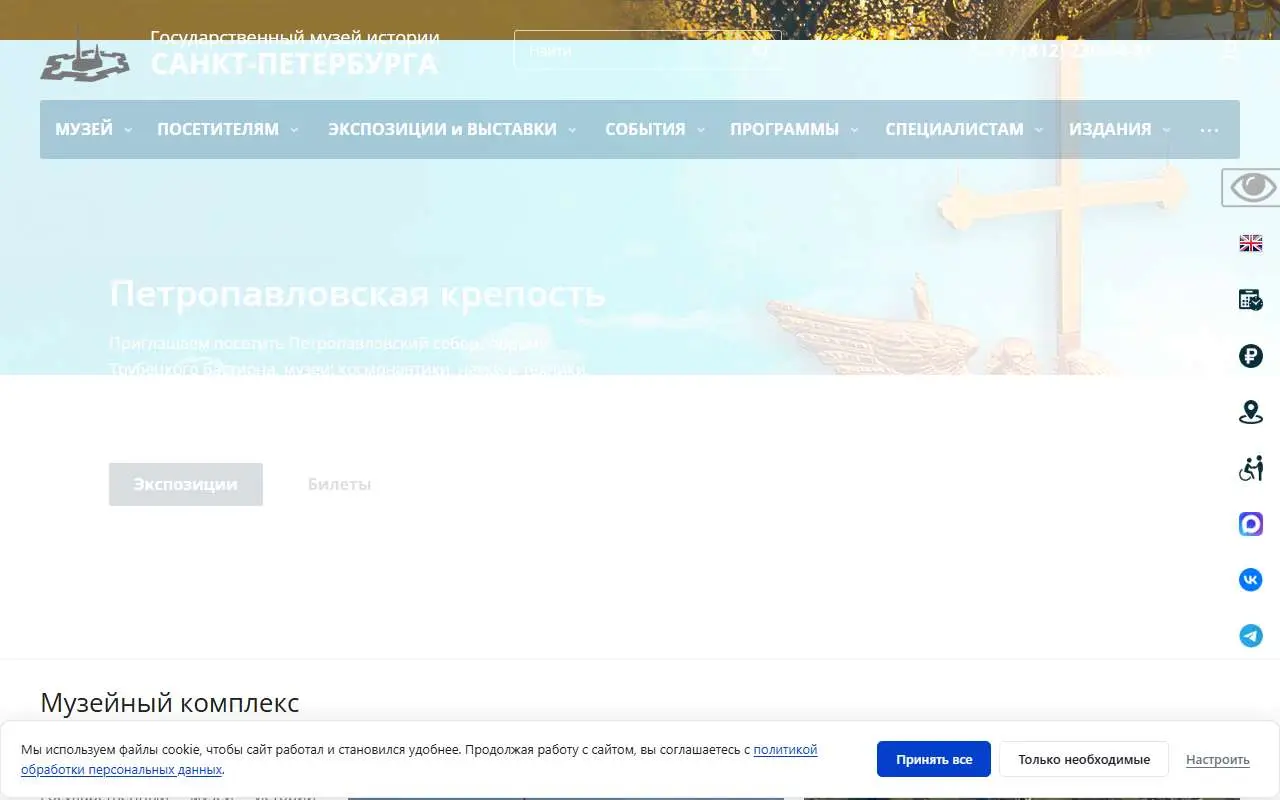Open the СПЕЦИАЛИСТАМ menu item
This screenshot has height=800, width=1280.
tap(954, 129)
